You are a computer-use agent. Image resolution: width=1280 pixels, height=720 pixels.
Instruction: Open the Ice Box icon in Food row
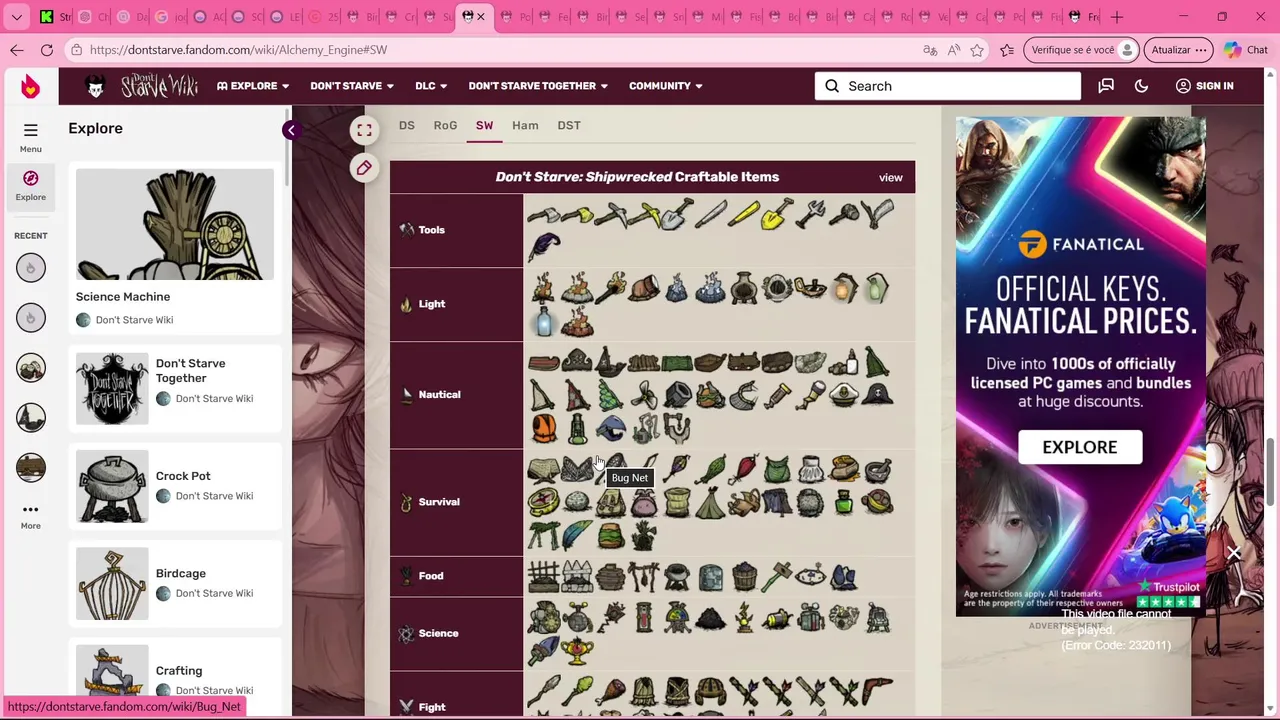coord(710,577)
